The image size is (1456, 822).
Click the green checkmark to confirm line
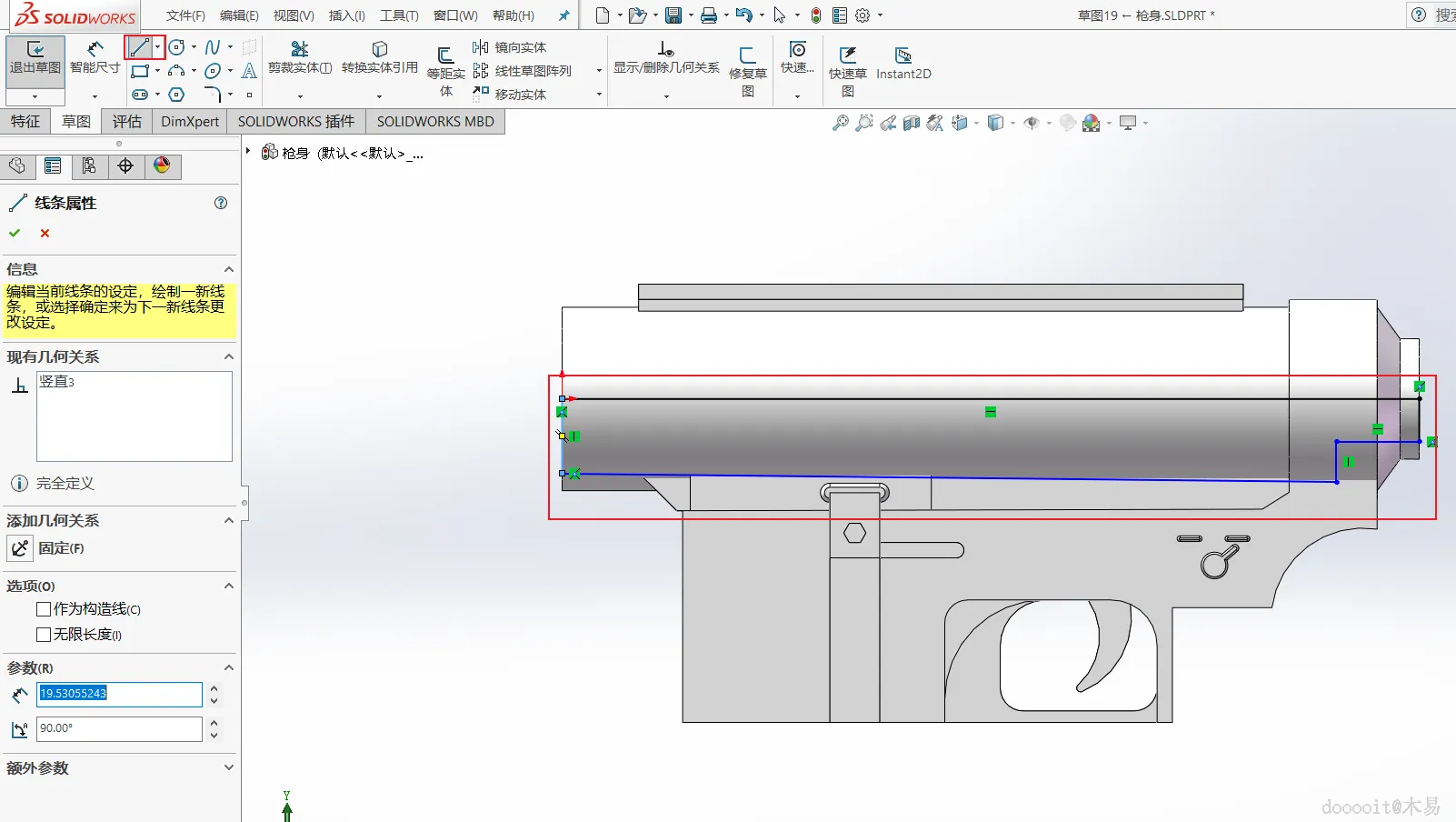15,234
